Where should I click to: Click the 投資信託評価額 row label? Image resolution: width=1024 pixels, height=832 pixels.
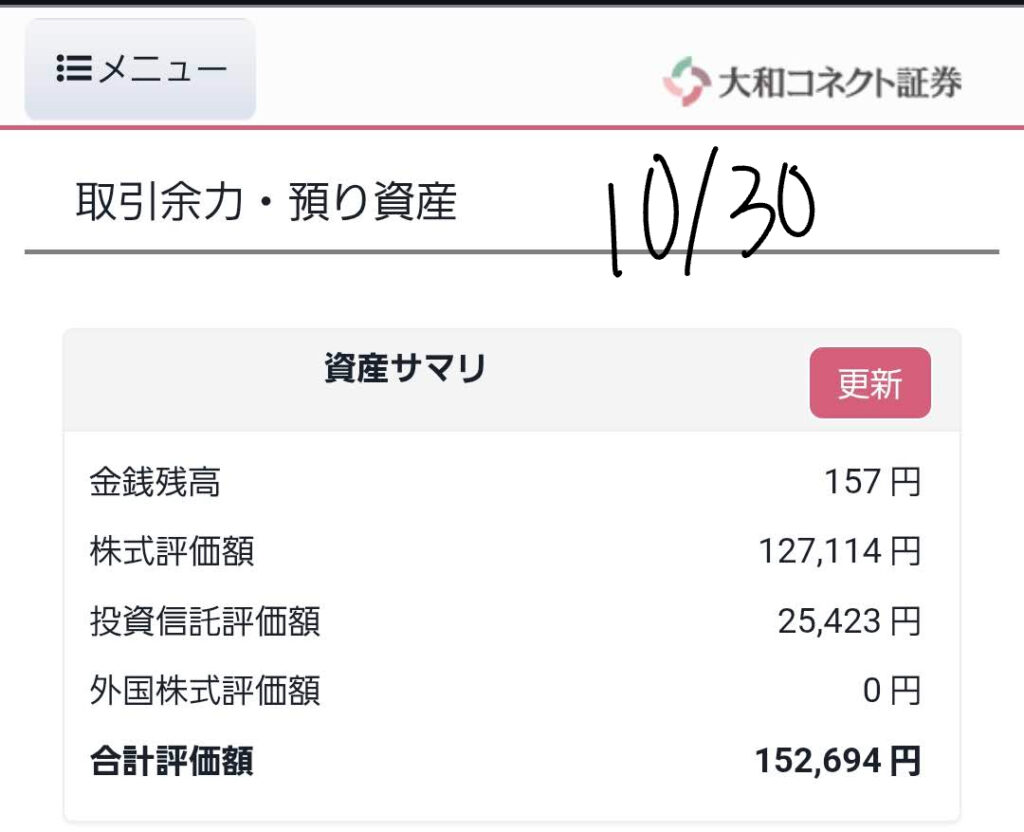(205, 622)
